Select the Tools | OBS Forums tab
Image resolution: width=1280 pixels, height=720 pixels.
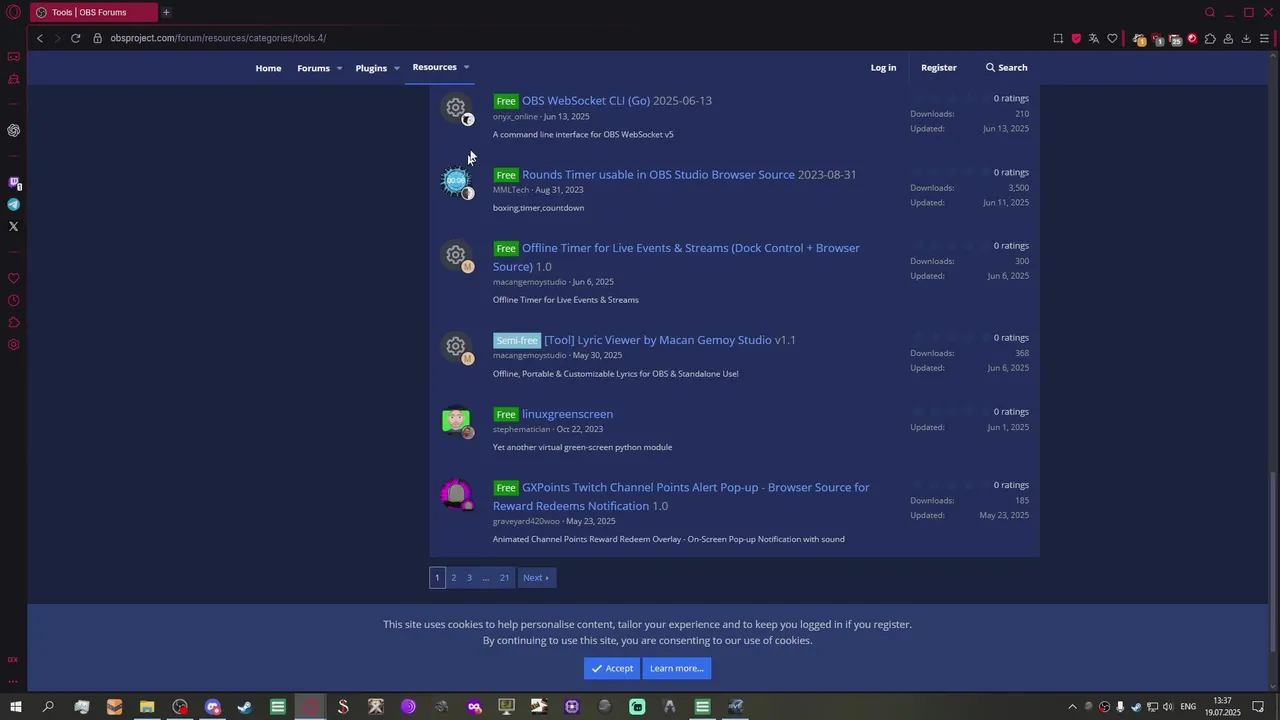tap(93, 12)
